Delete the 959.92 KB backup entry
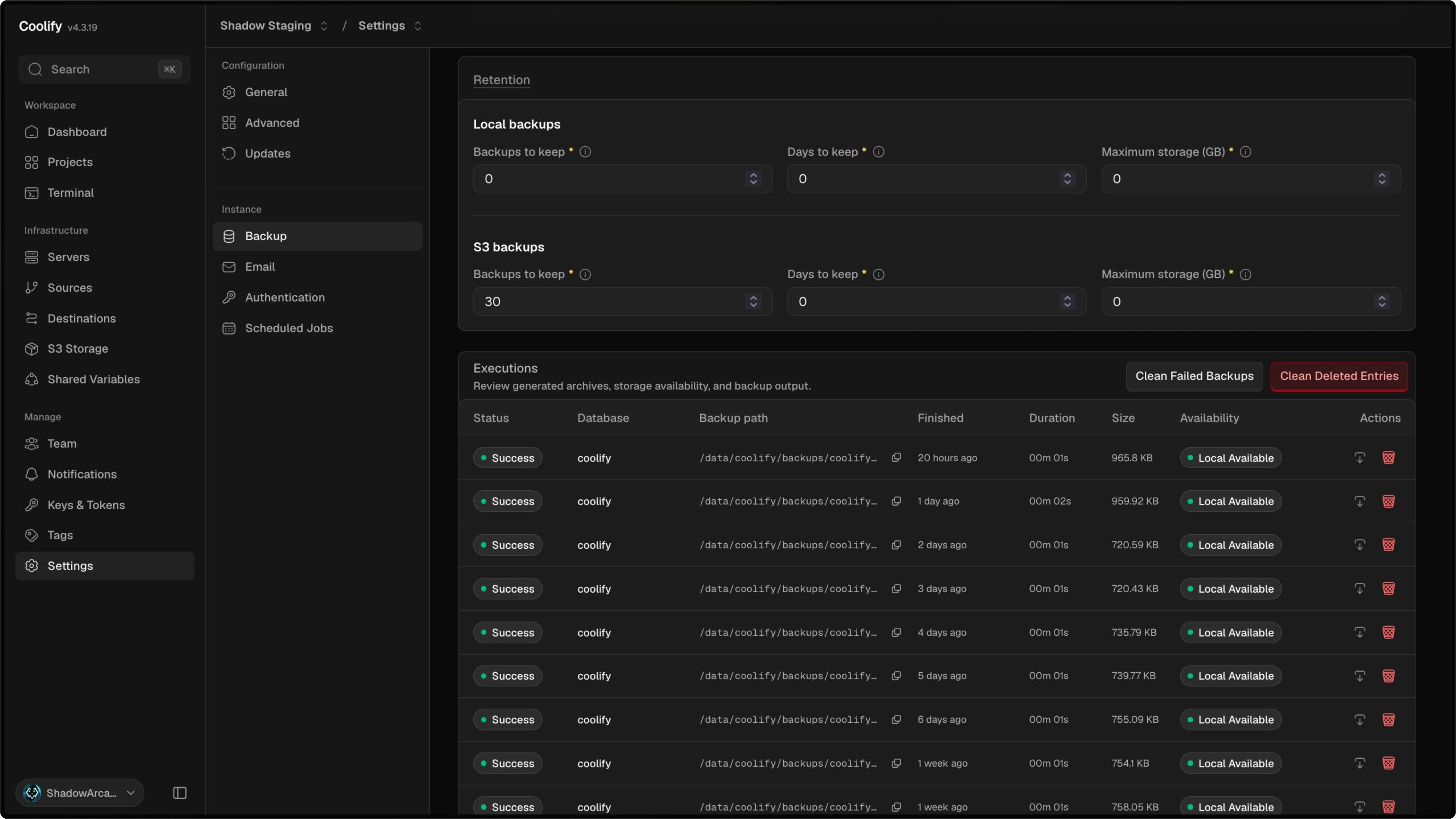The height and width of the screenshot is (819, 1456). [1388, 501]
